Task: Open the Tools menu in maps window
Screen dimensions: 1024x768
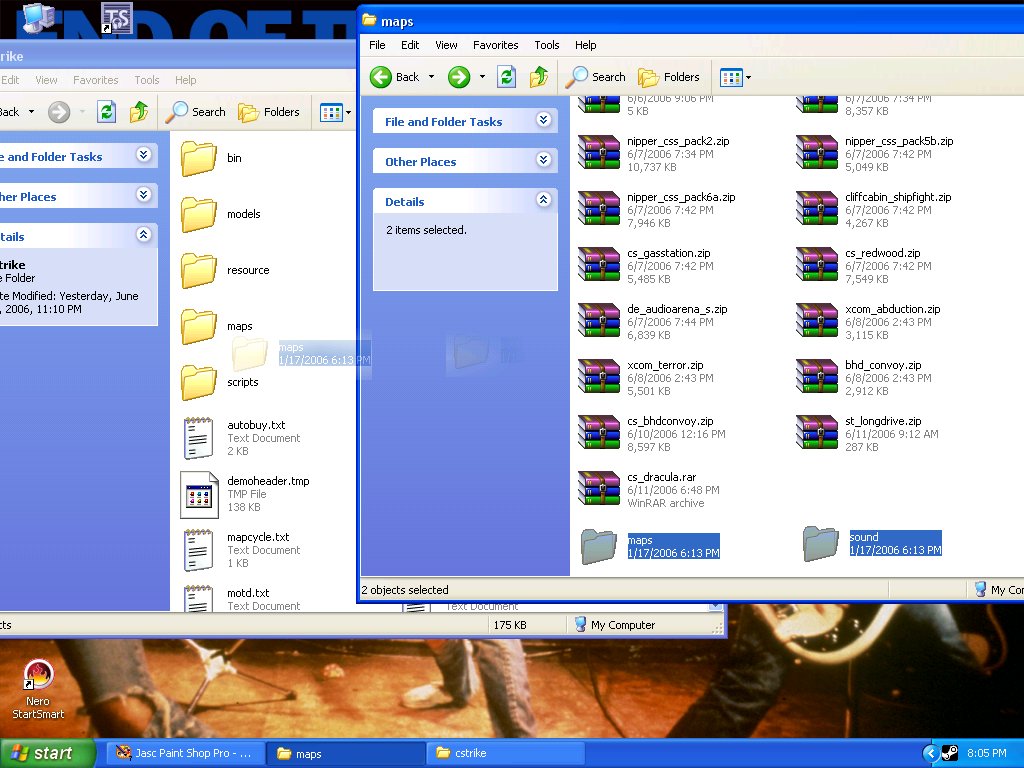Action: coord(546,45)
